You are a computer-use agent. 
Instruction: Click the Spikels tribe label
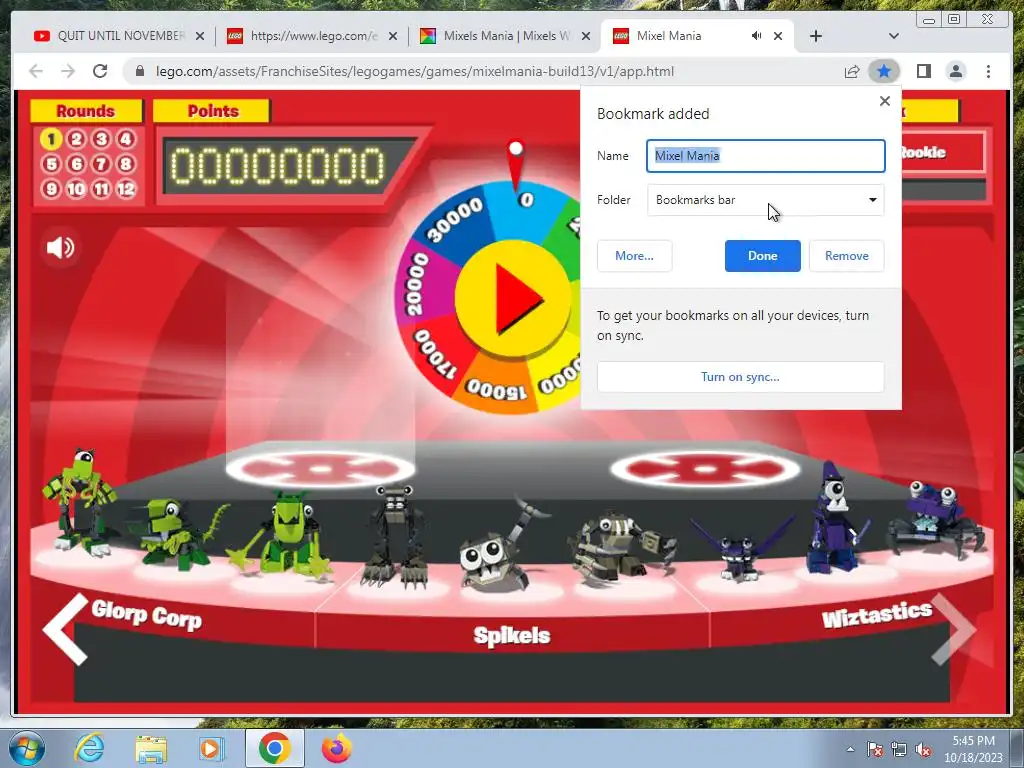pos(512,635)
